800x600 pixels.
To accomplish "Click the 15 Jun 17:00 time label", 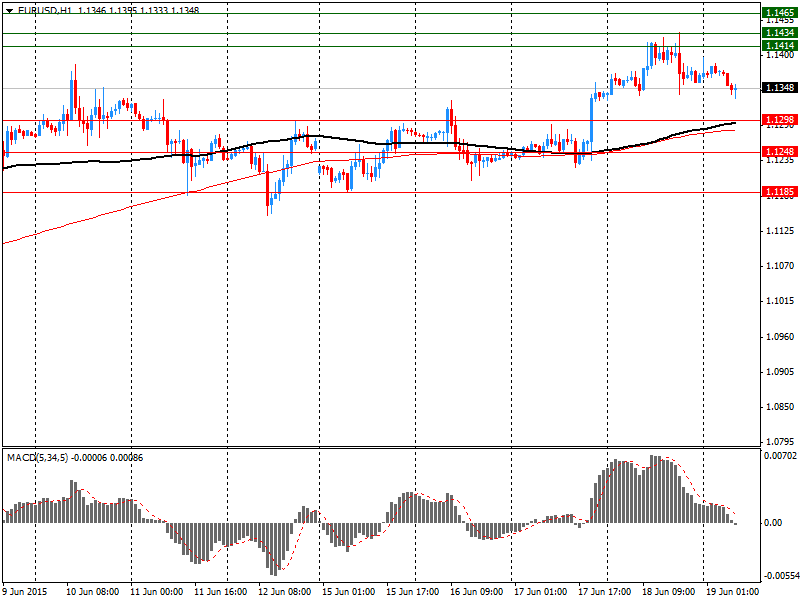I will (413, 592).
